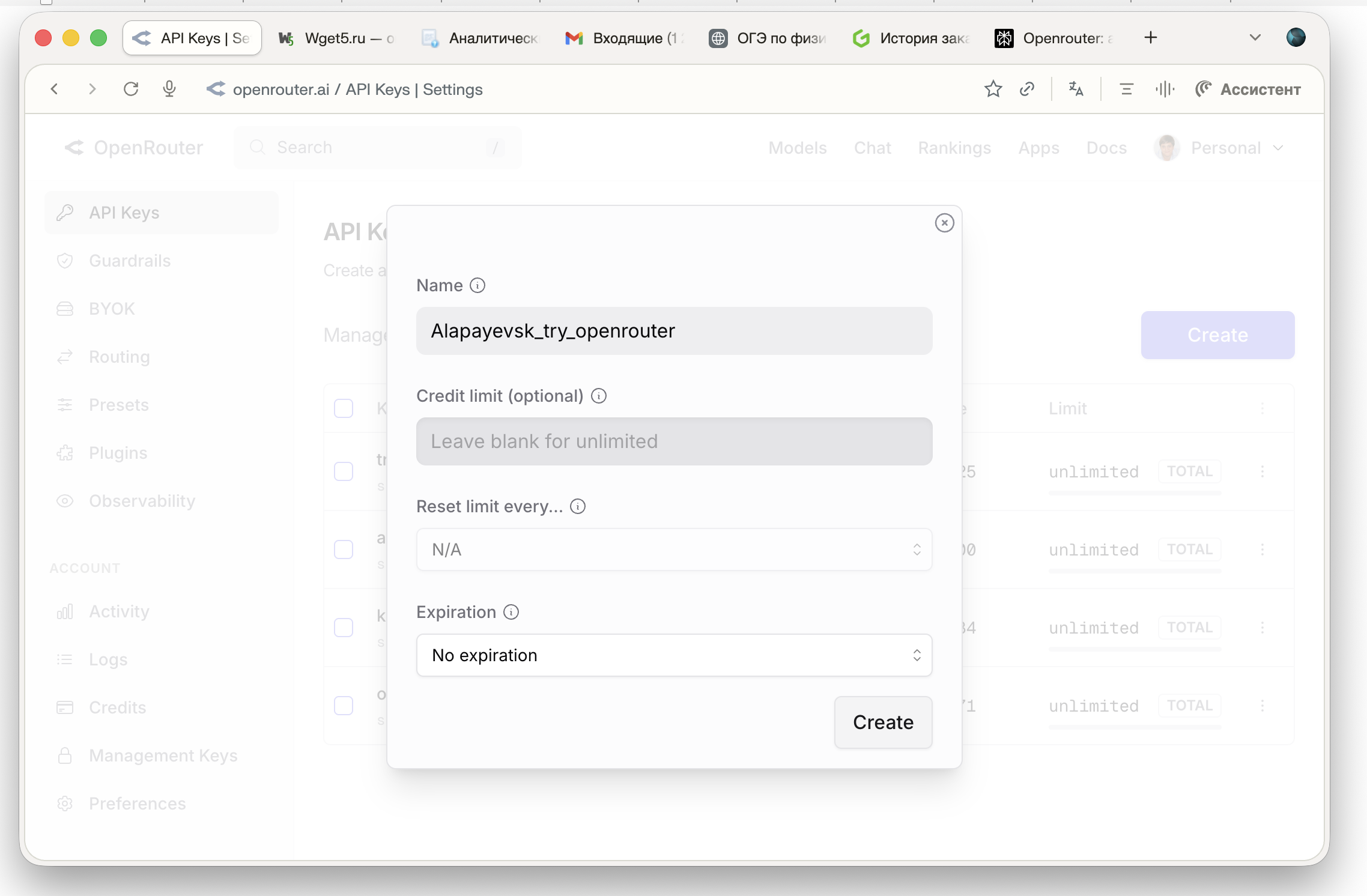Switch to the Аналитическ tab
The image size is (1367, 896).
(x=480, y=38)
